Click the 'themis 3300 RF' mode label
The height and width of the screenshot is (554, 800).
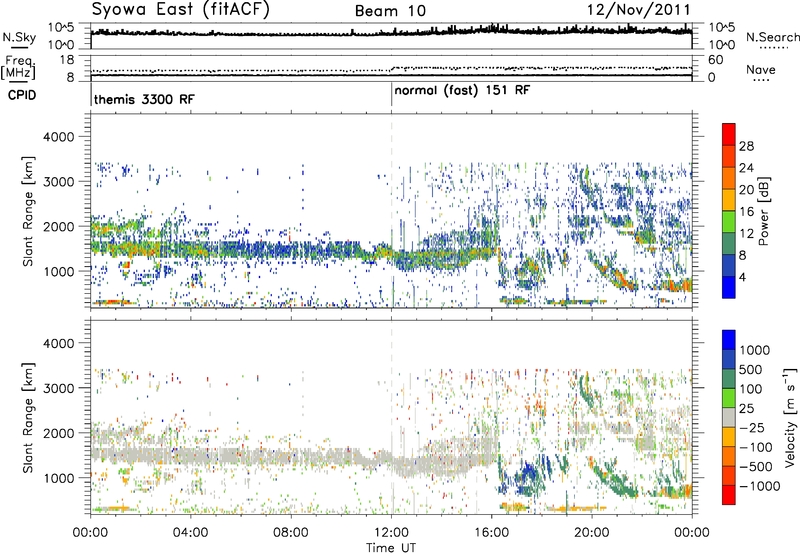pyautogui.click(x=144, y=99)
